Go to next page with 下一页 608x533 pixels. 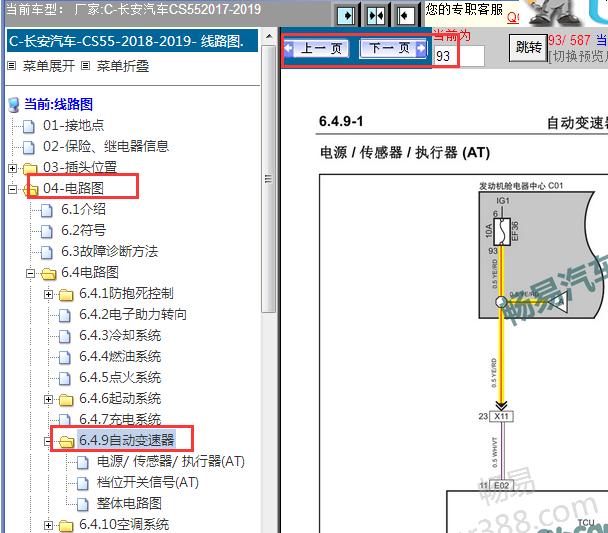[x=393, y=49]
